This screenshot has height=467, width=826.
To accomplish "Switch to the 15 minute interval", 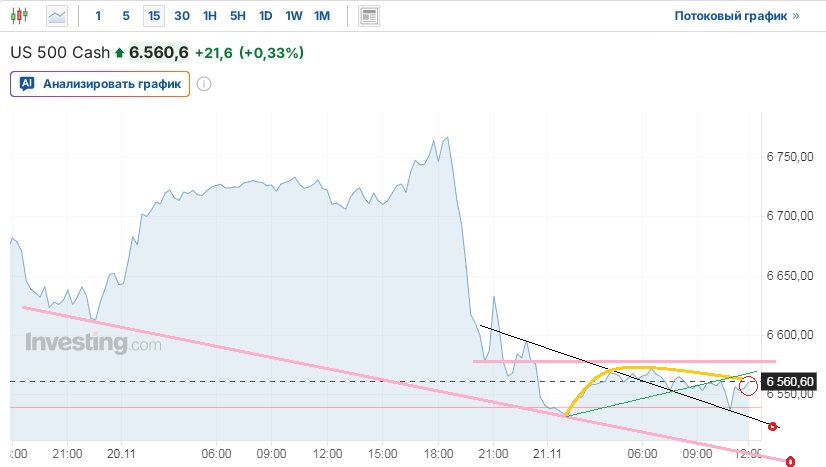I will (x=153, y=16).
